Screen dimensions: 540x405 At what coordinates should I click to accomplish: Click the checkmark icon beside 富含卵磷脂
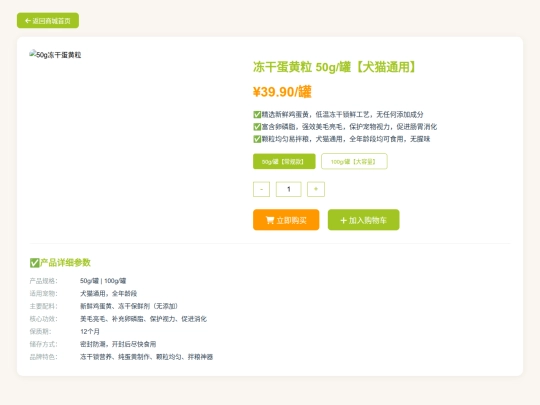[257, 127]
